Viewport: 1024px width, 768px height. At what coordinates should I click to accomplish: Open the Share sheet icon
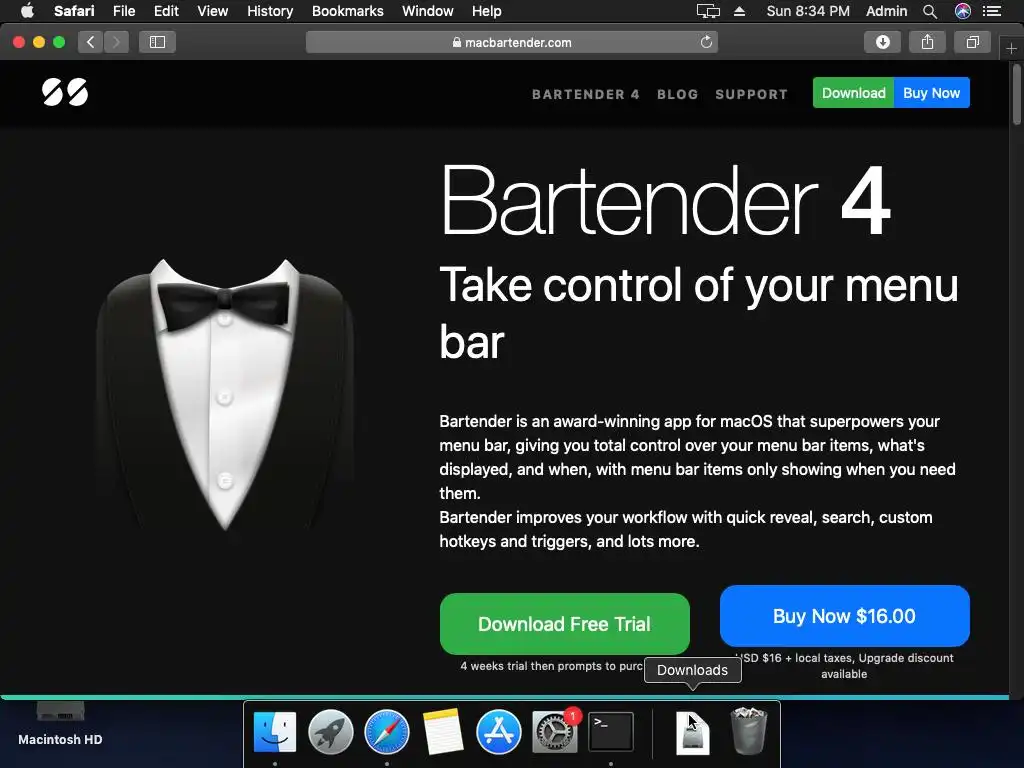coord(927,42)
